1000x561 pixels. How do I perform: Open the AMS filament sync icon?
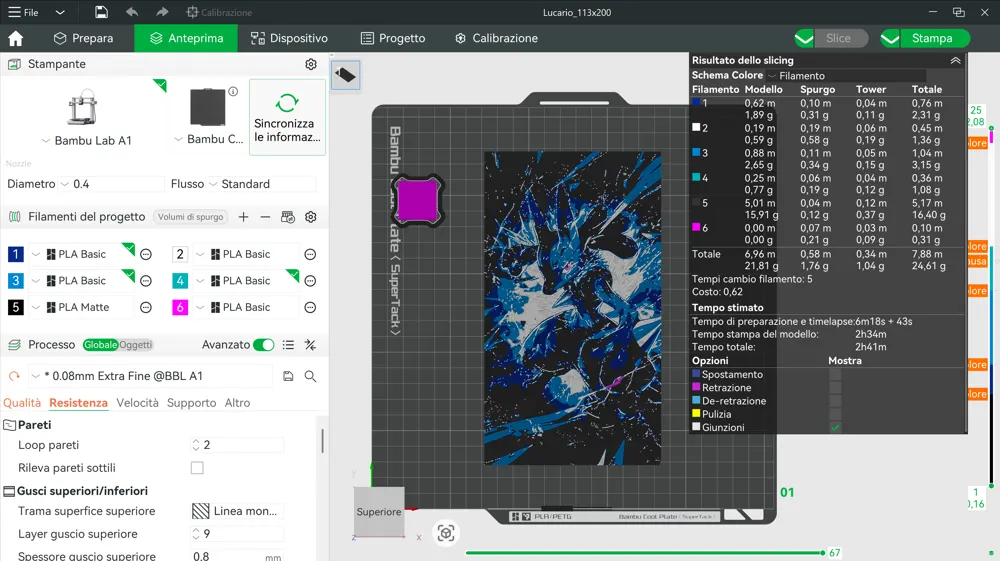click(x=288, y=217)
